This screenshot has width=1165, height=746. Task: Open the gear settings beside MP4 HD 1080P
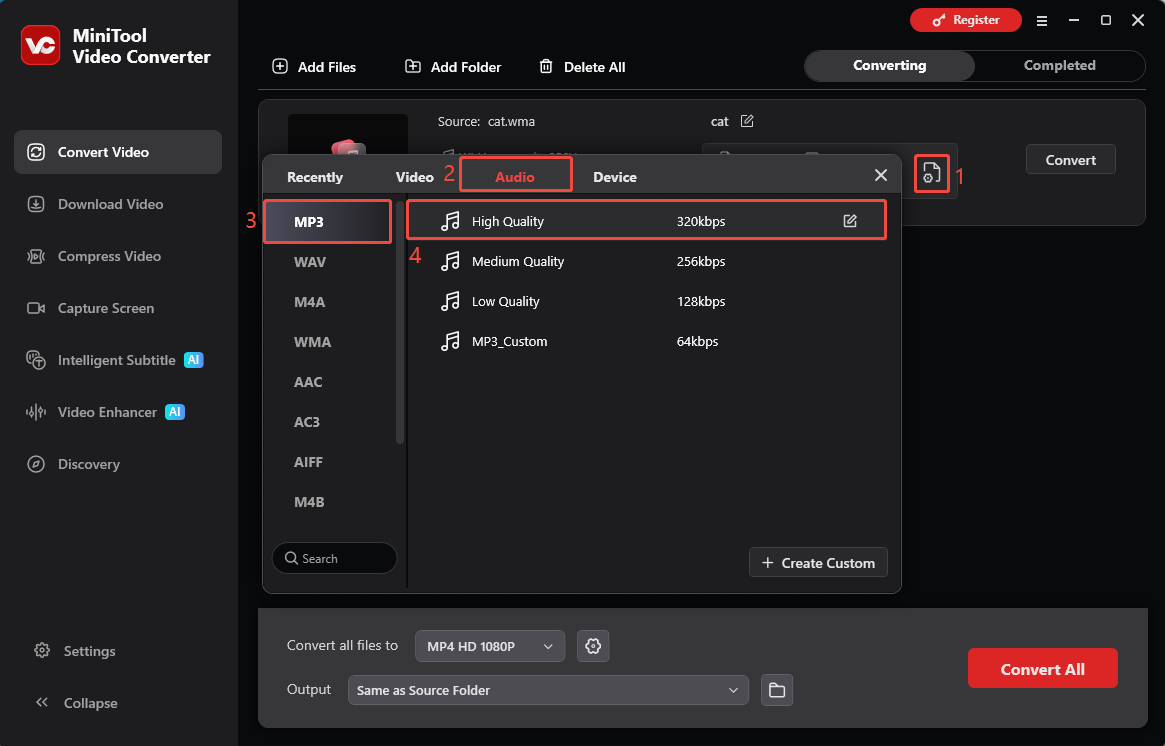pyautogui.click(x=593, y=646)
